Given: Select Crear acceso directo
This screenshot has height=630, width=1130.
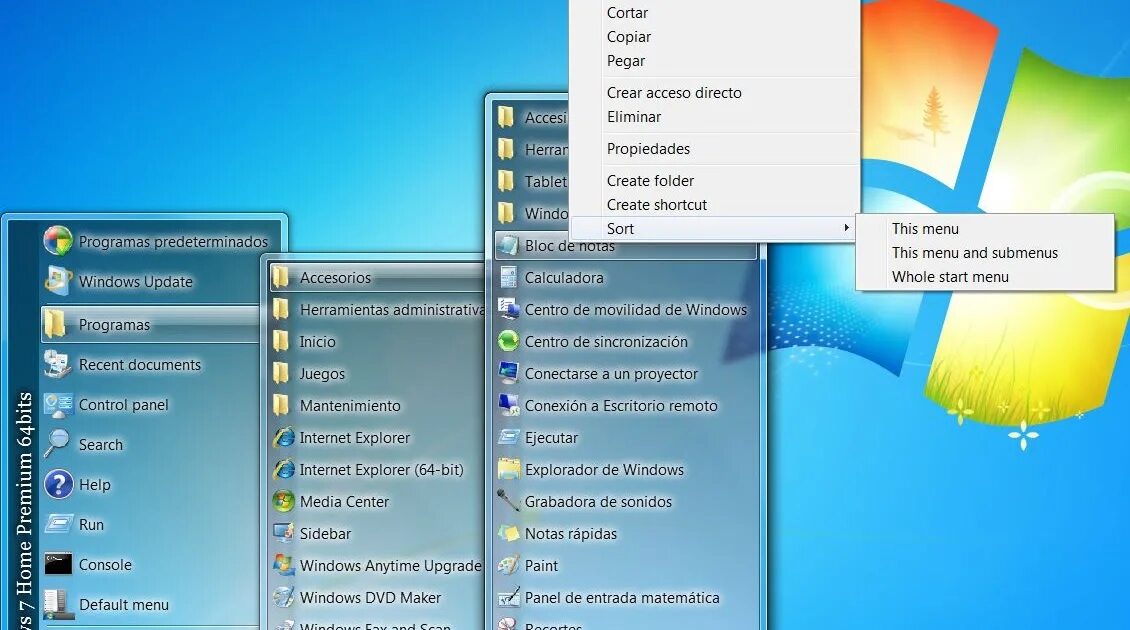Looking at the screenshot, I should click(x=674, y=92).
